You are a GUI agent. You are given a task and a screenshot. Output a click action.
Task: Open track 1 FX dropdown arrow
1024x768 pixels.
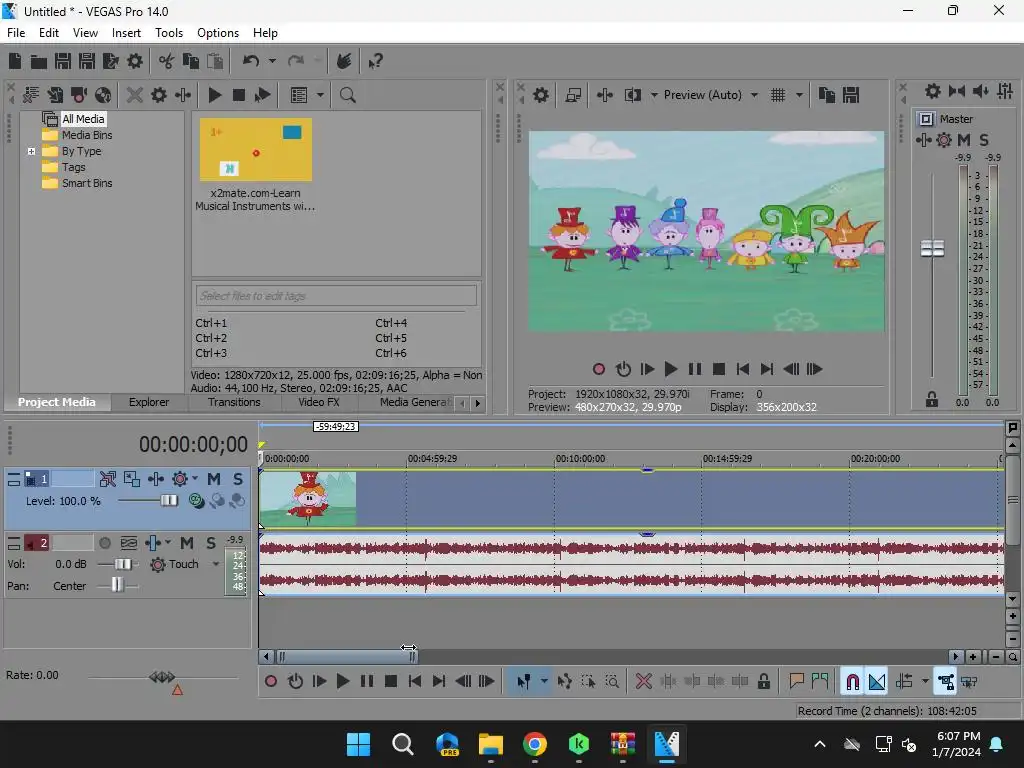195,479
